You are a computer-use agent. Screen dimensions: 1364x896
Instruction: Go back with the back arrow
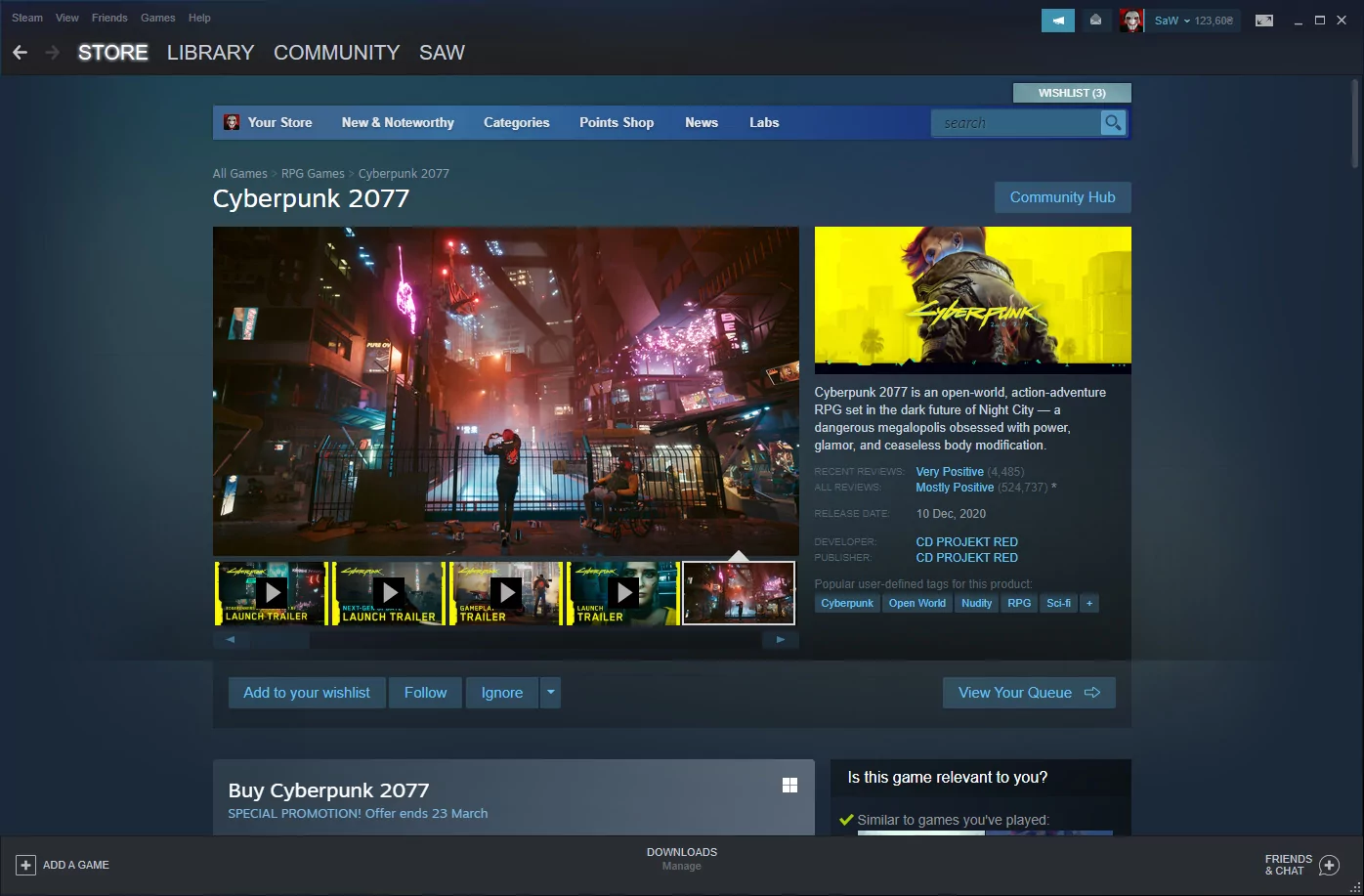point(20,53)
